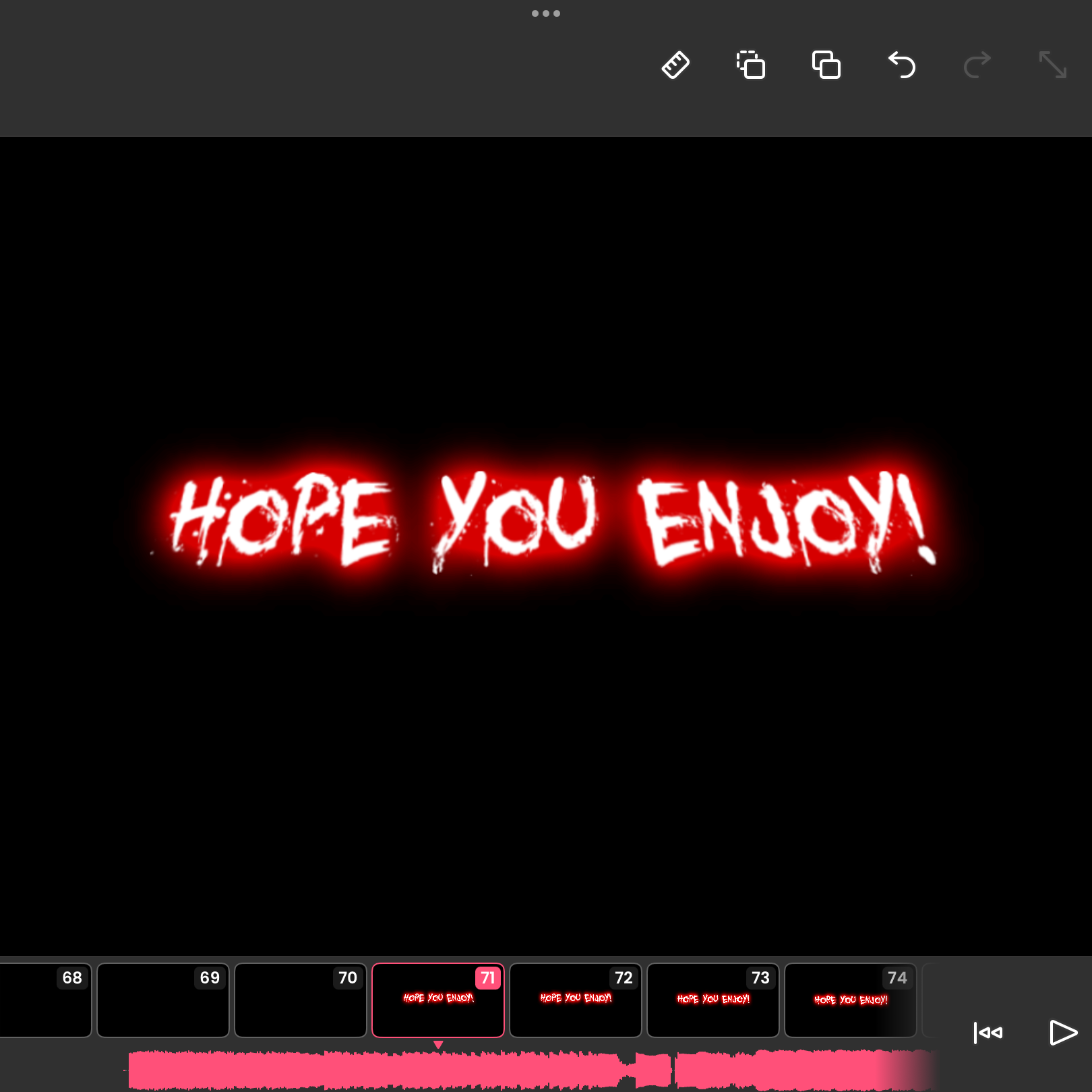
Task: Redo the last undone action
Action: click(976, 65)
